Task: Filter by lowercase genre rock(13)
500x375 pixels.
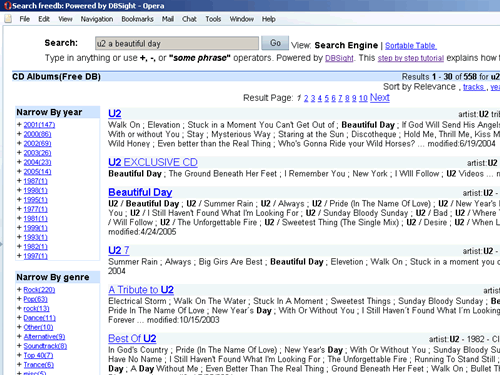Action: click(x=37, y=309)
